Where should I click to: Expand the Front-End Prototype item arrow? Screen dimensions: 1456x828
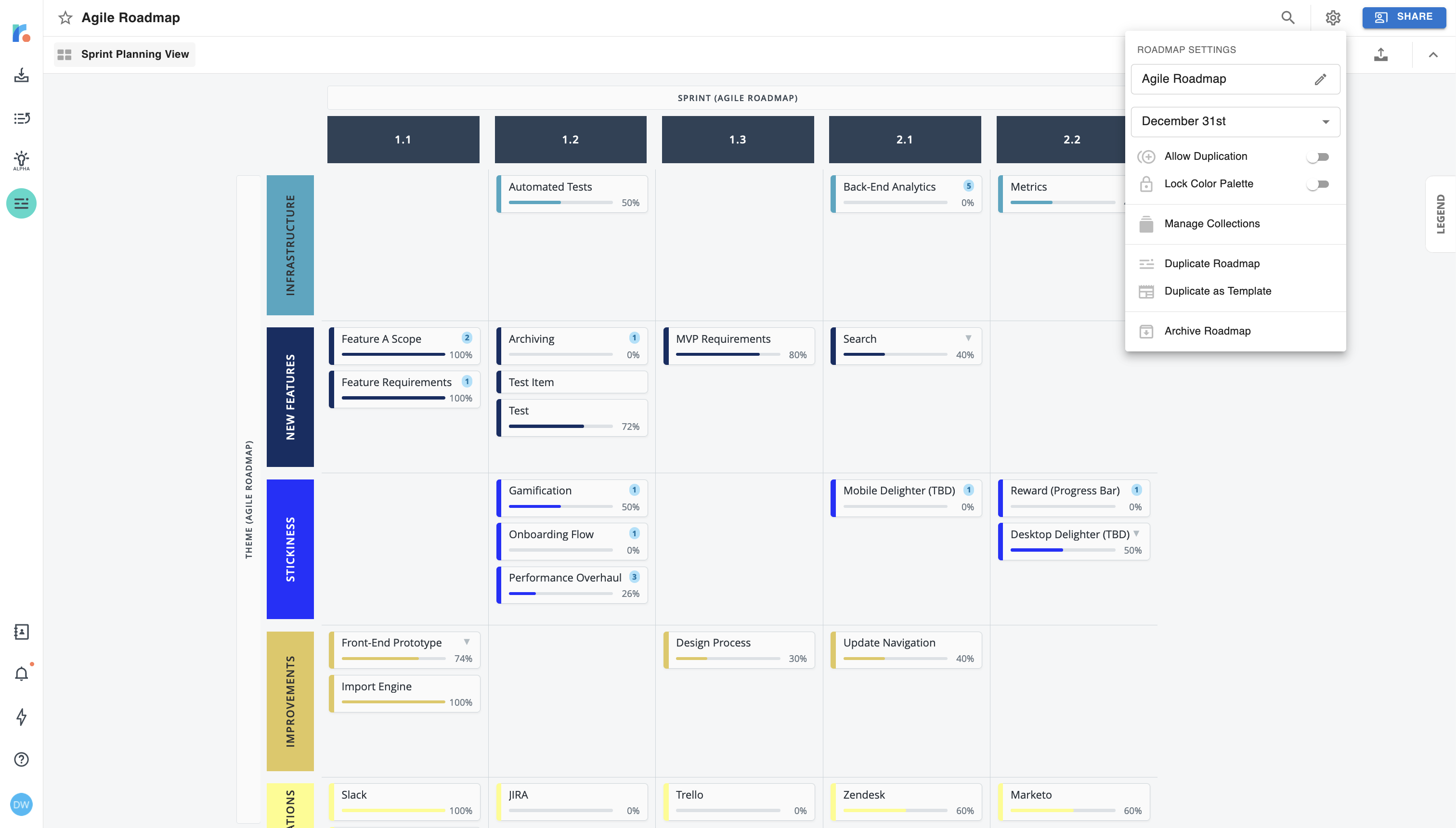pos(467,642)
